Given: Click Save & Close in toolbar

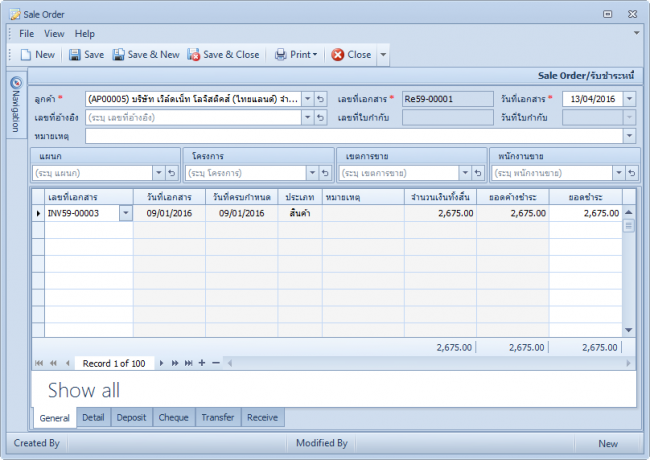Looking at the screenshot, I should click(x=223, y=55).
